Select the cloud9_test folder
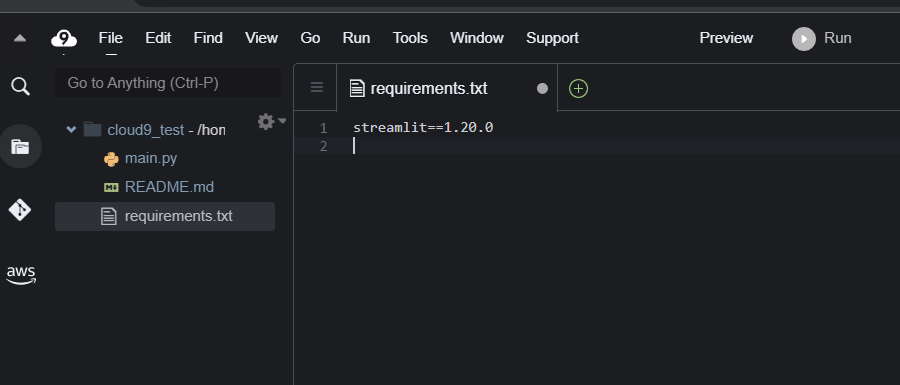Screen dimensions: 900x385 (x=146, y=130)
